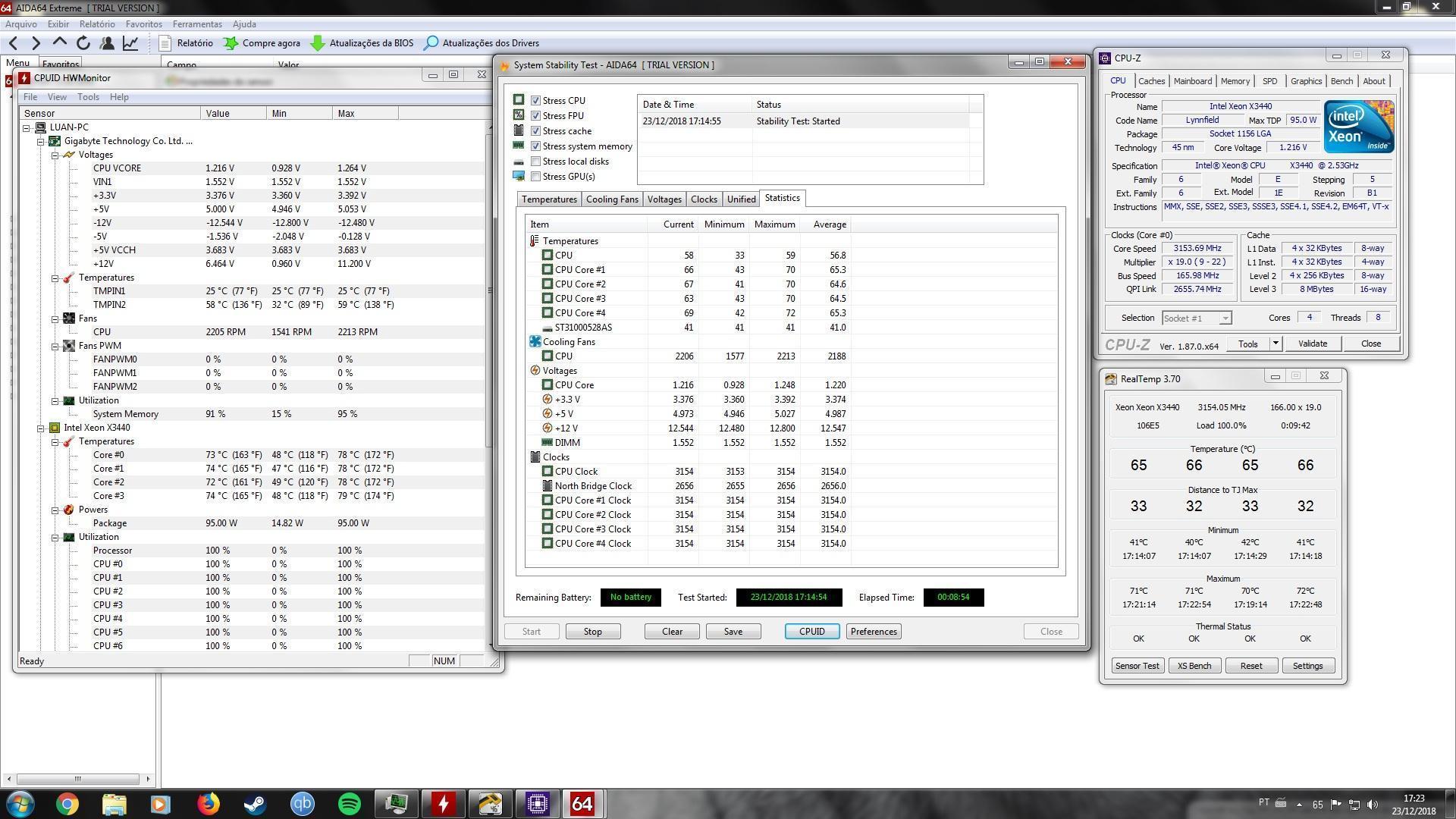Open HWMonitor Tools menu

88,97
